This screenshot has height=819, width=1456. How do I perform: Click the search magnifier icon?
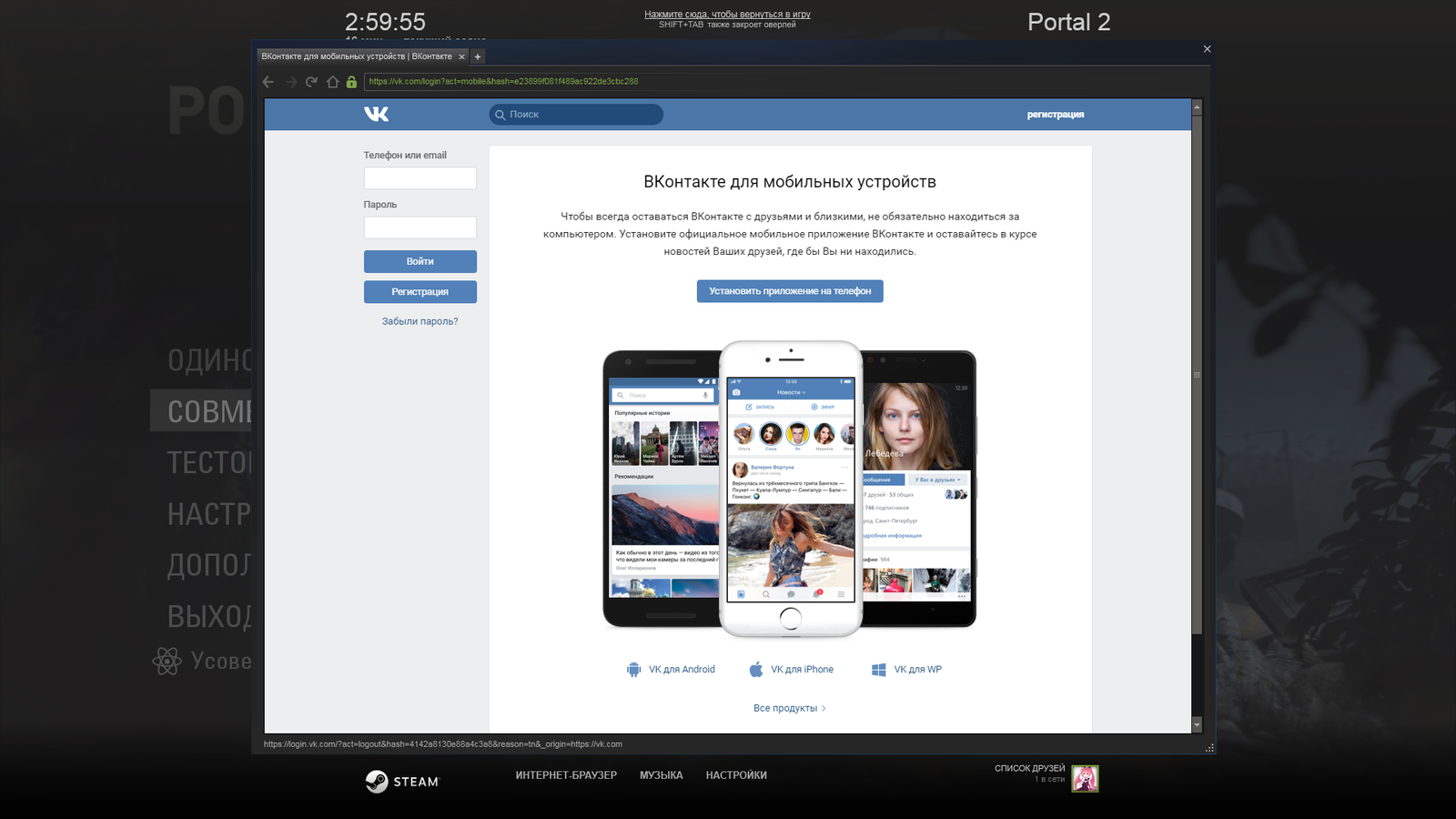click(x=500, y=115)
